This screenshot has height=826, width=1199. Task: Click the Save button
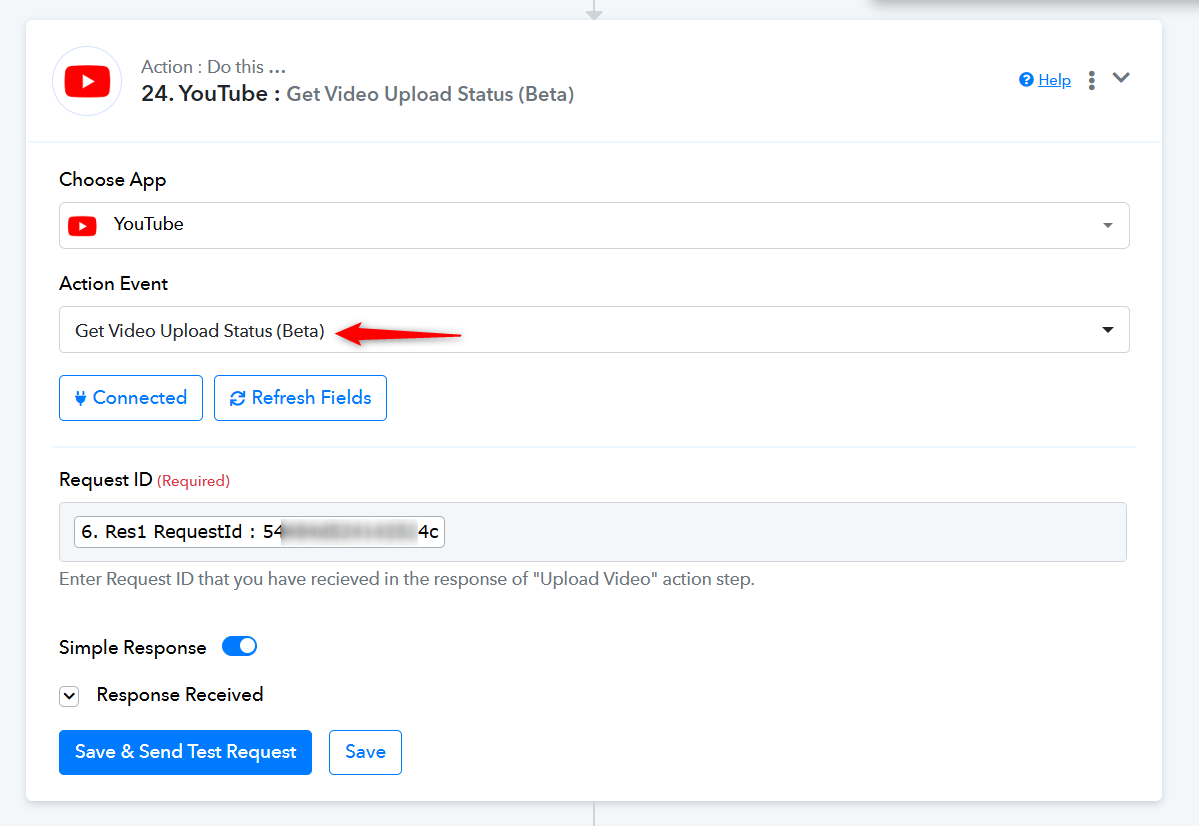point(366,753)
